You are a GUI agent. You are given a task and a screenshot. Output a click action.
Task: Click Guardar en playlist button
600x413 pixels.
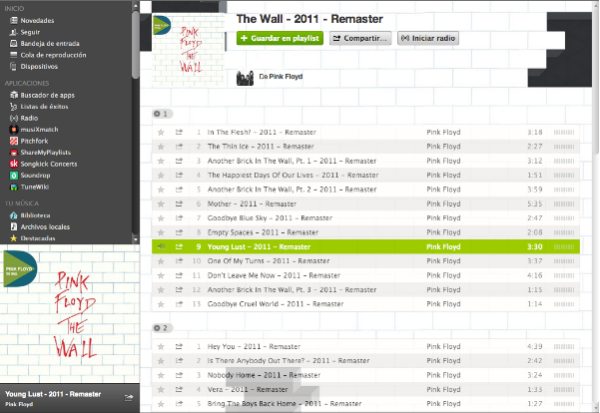point(280,38)
